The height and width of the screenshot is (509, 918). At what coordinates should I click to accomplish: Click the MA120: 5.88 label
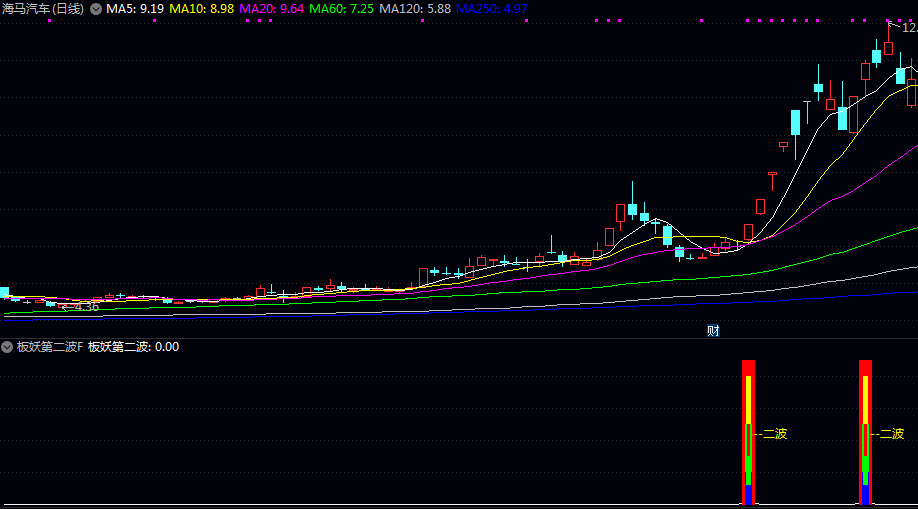tap(415, 9)
